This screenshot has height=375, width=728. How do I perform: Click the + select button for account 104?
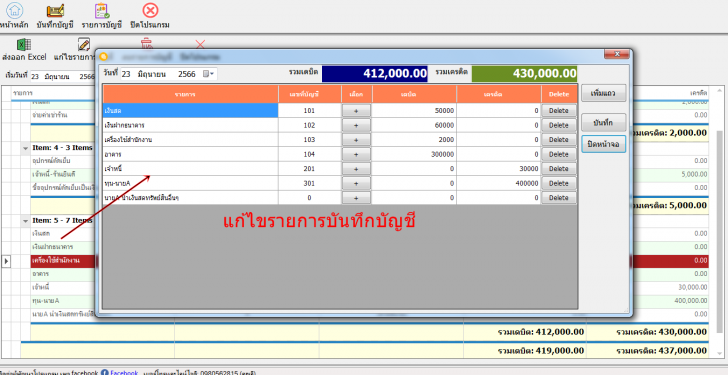tap(356, 154)
